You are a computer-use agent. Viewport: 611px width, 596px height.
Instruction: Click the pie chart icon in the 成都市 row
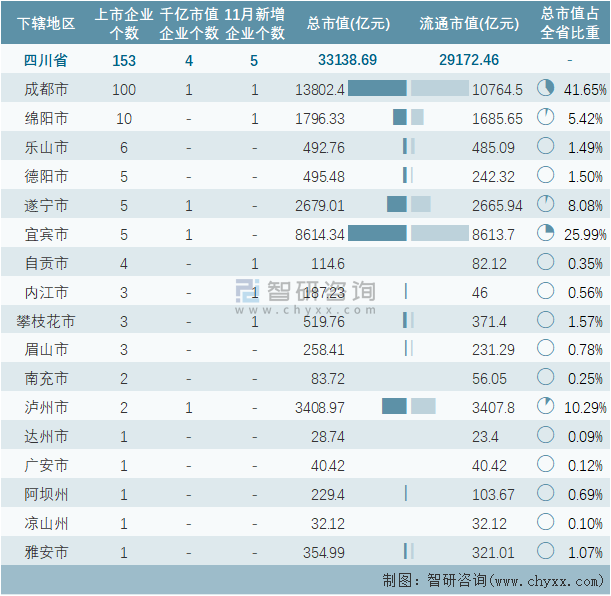pyautogui.click(x=545, y=89)
